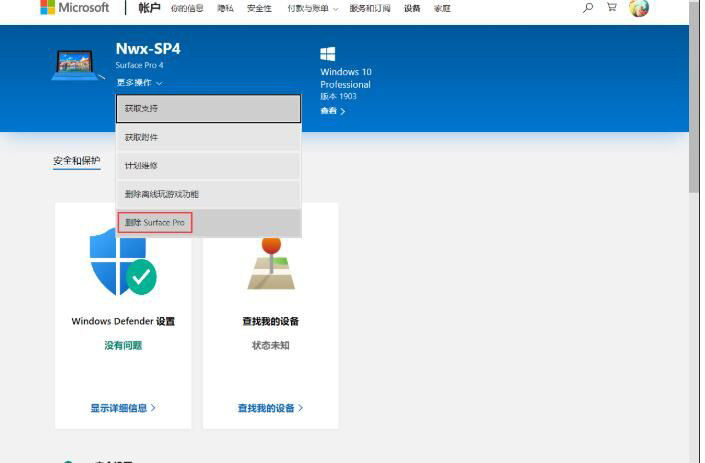Collapse the 更多操作 dropdown

pos(139,83)
